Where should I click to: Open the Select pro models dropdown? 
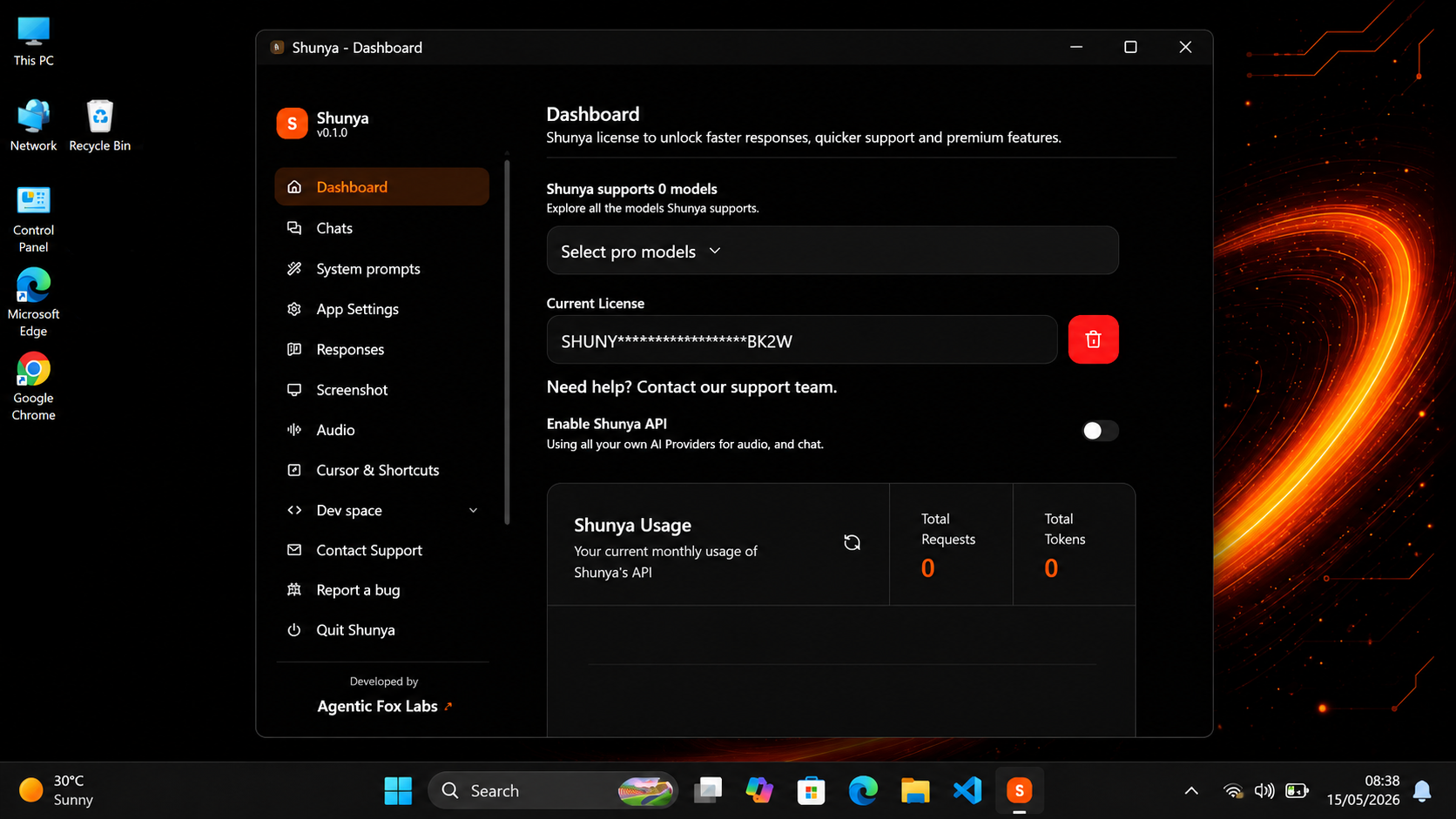point(832,251)
